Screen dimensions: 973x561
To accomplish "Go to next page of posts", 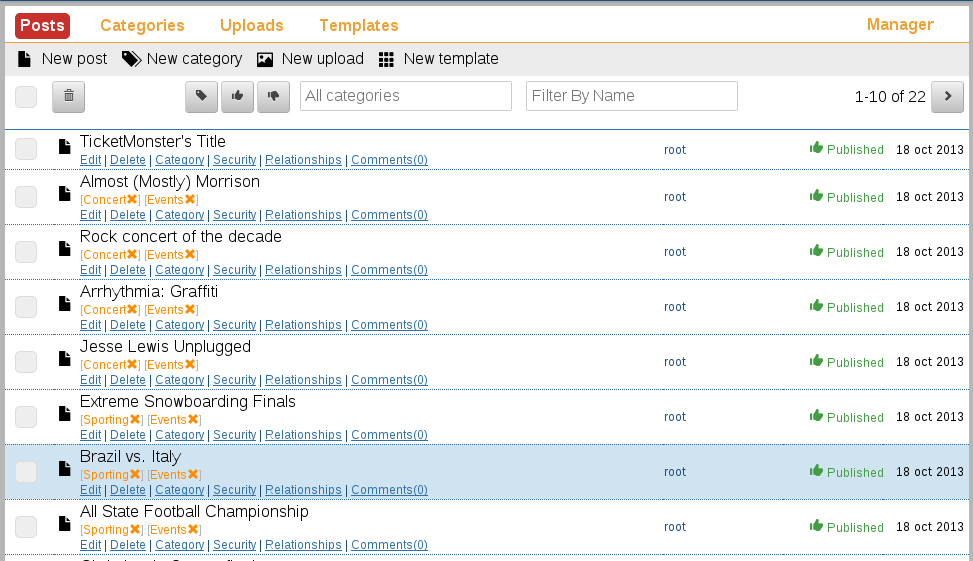I will click(x=947, y=96).
